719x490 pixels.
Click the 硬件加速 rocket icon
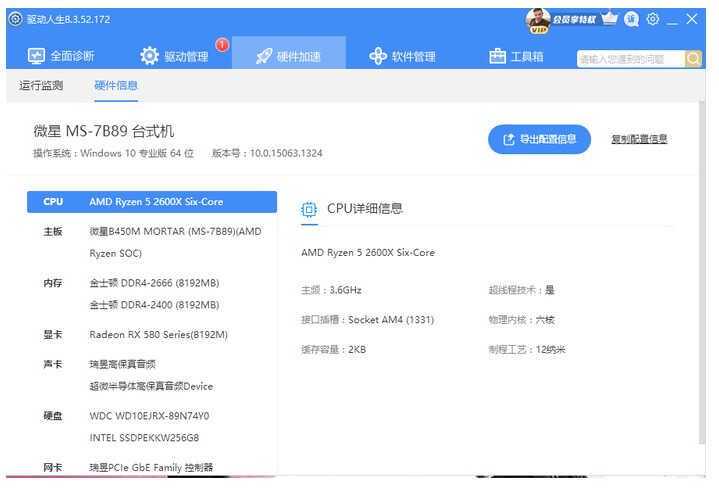click(264, 56)
